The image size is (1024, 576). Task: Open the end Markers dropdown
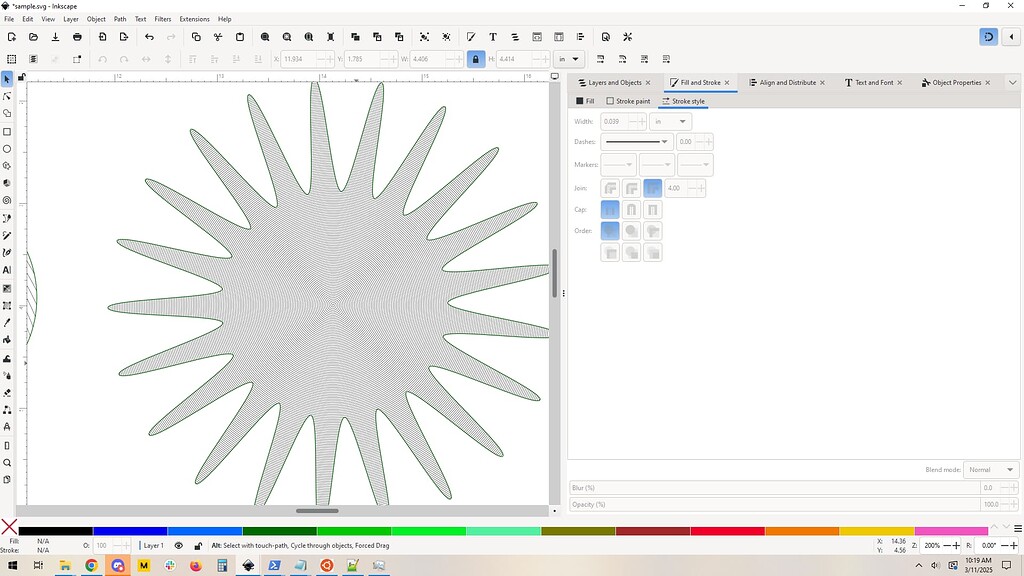point(695,165)
